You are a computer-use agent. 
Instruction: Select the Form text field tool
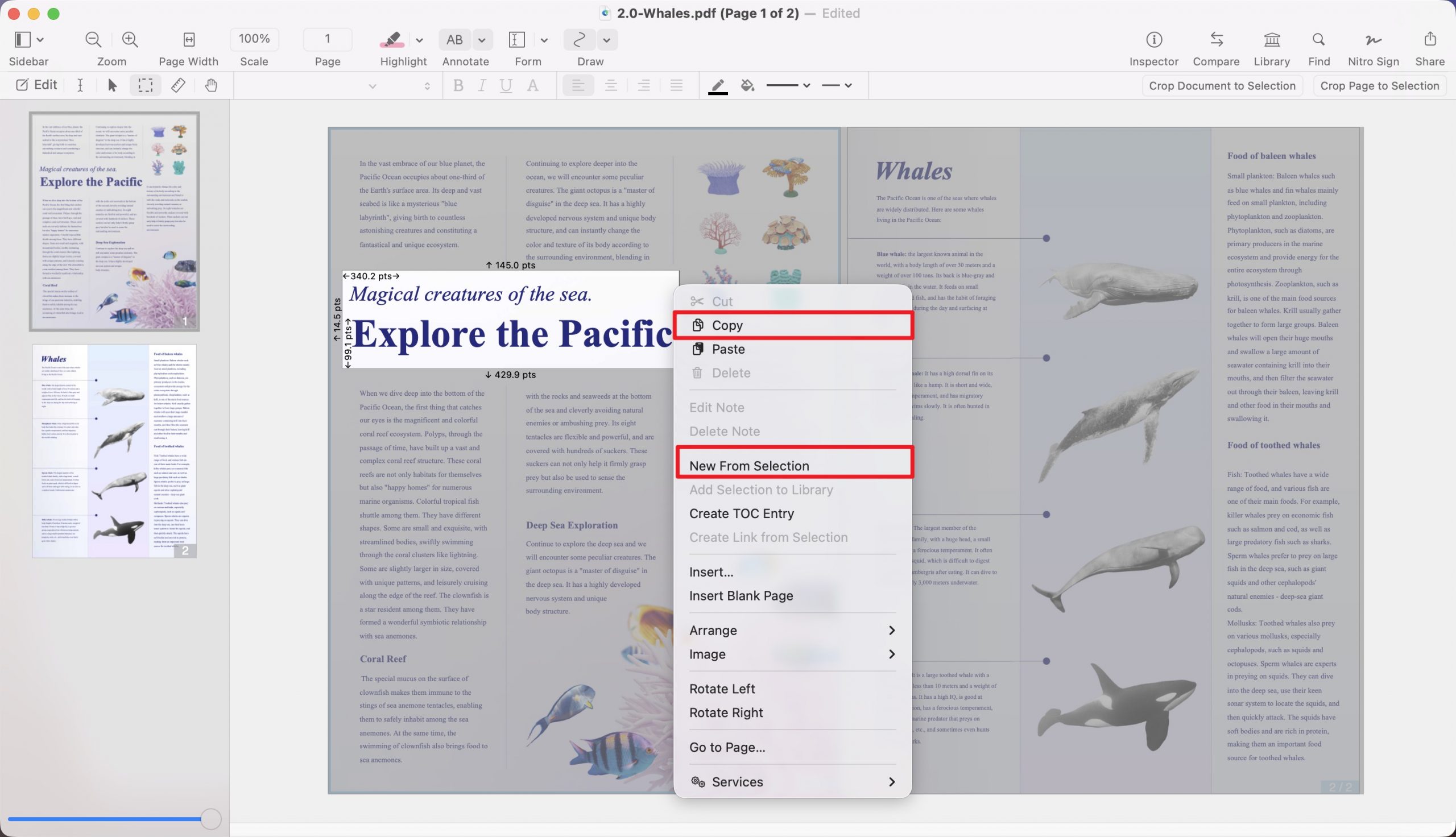[x=517, y=40]
